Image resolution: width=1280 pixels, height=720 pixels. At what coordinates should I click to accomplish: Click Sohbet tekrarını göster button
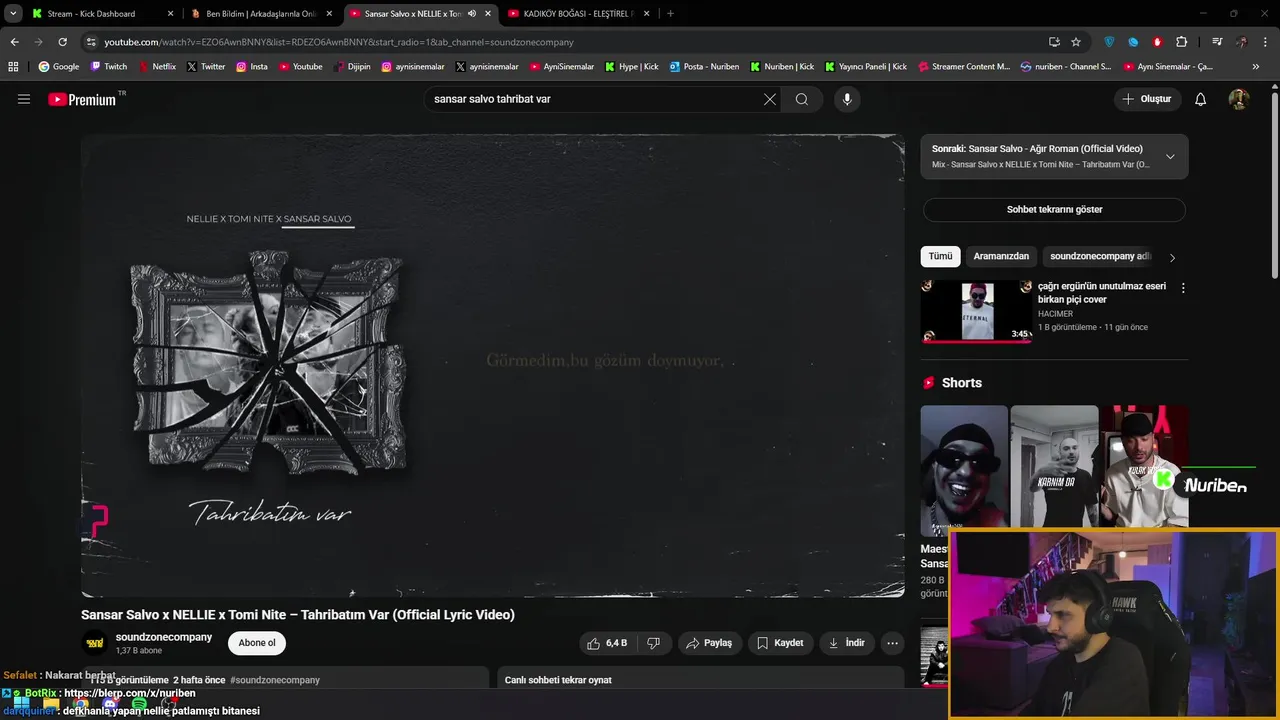[x=1054, y=210]
